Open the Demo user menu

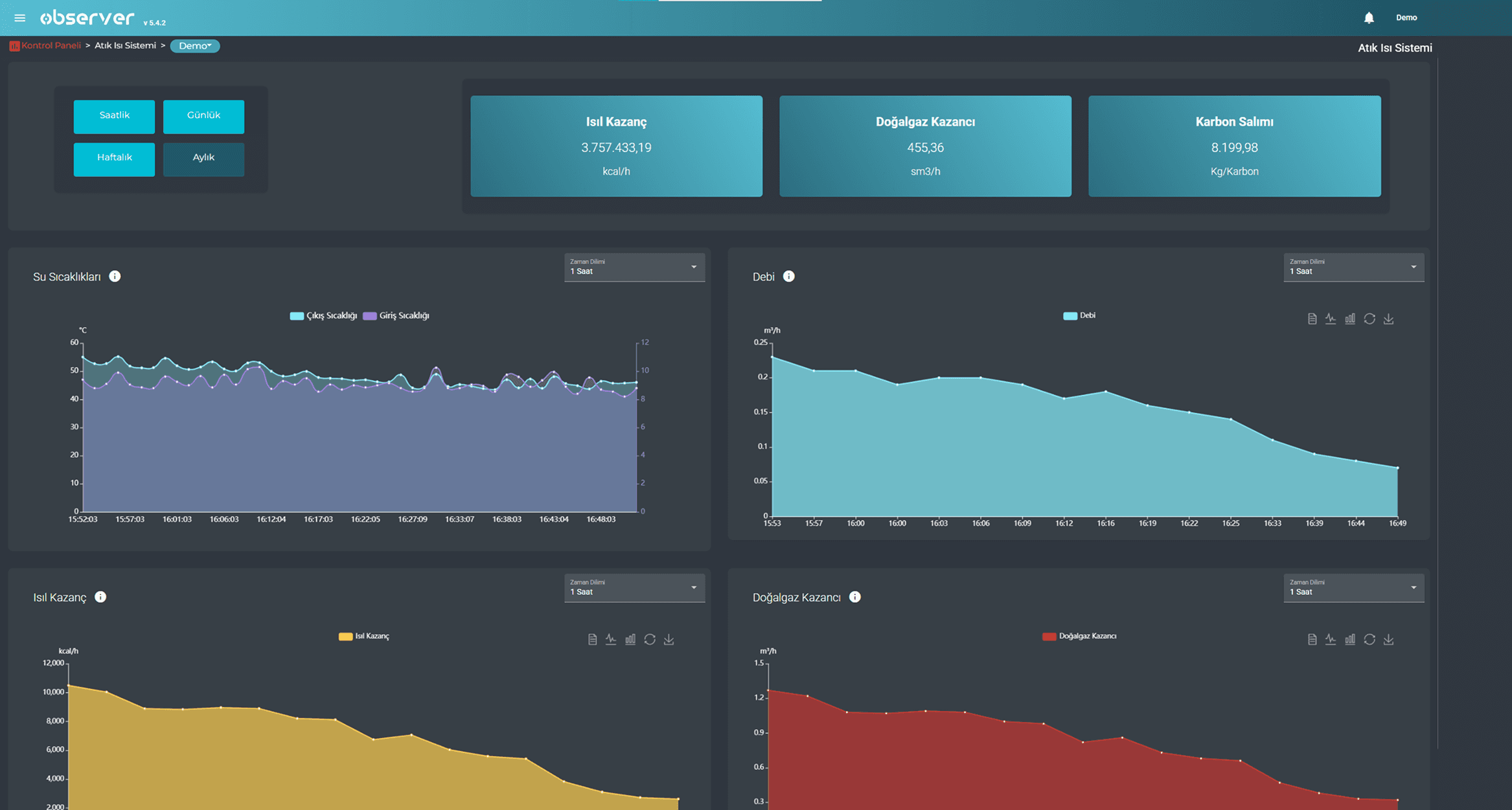coord(1406,18)
